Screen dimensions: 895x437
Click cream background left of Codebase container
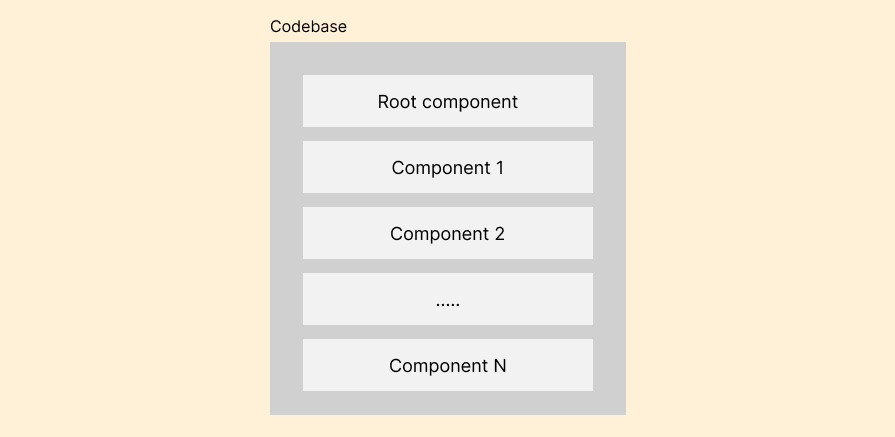click(x=135, y=228)
